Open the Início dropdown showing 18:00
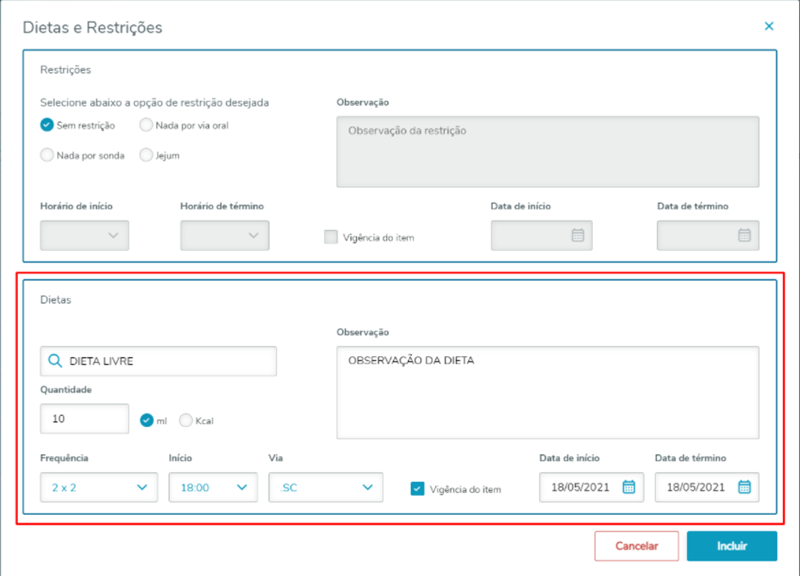800x576 pixels. click(213, 487)
